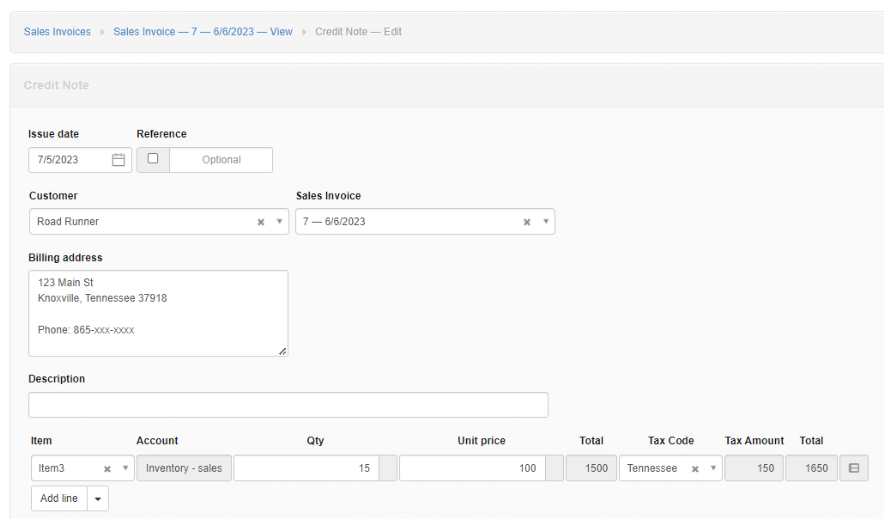Clear the Road Runner customer selection
The image size is (884, 519).
pos(260,222)
